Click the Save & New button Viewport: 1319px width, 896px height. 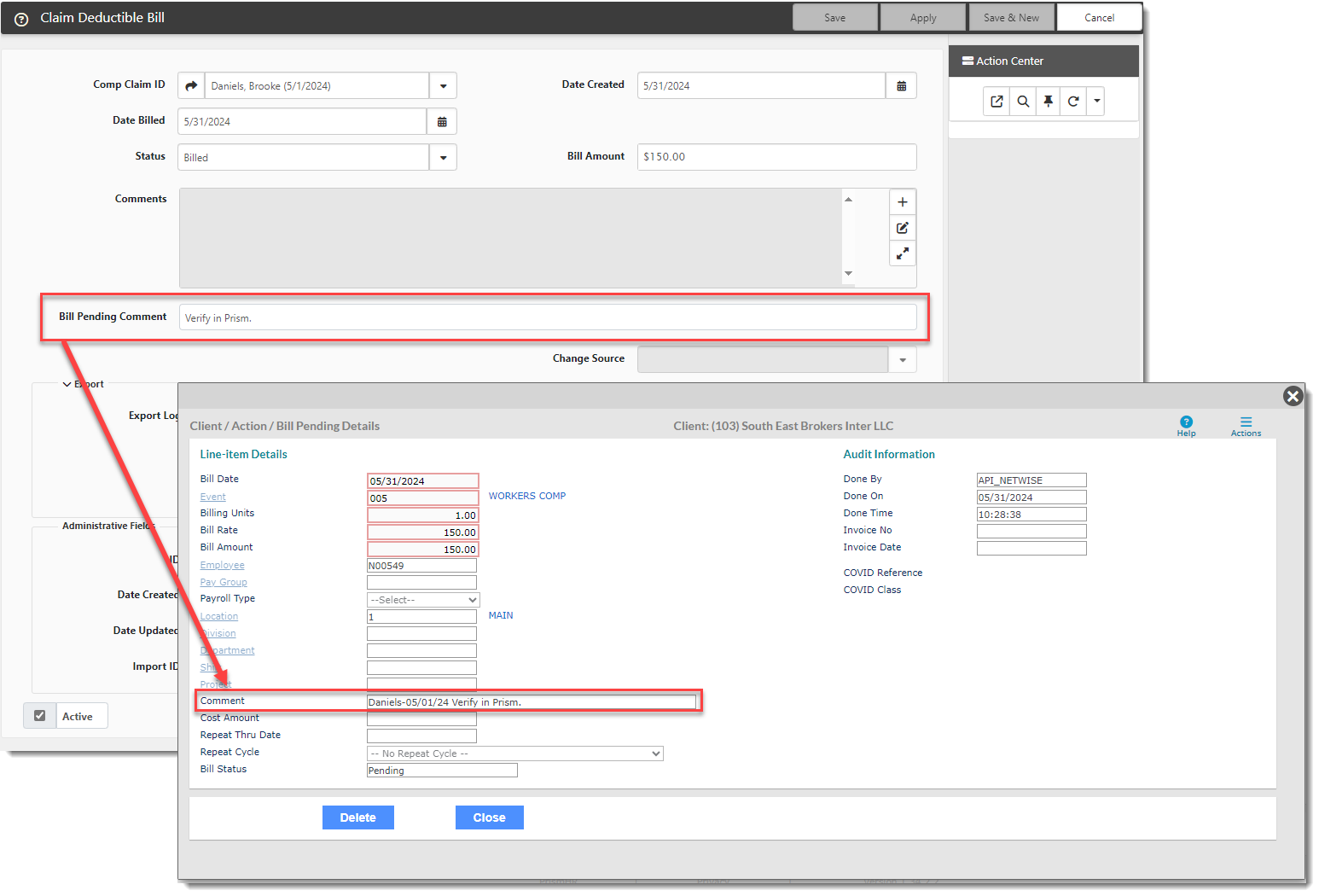coord(1011,18)
